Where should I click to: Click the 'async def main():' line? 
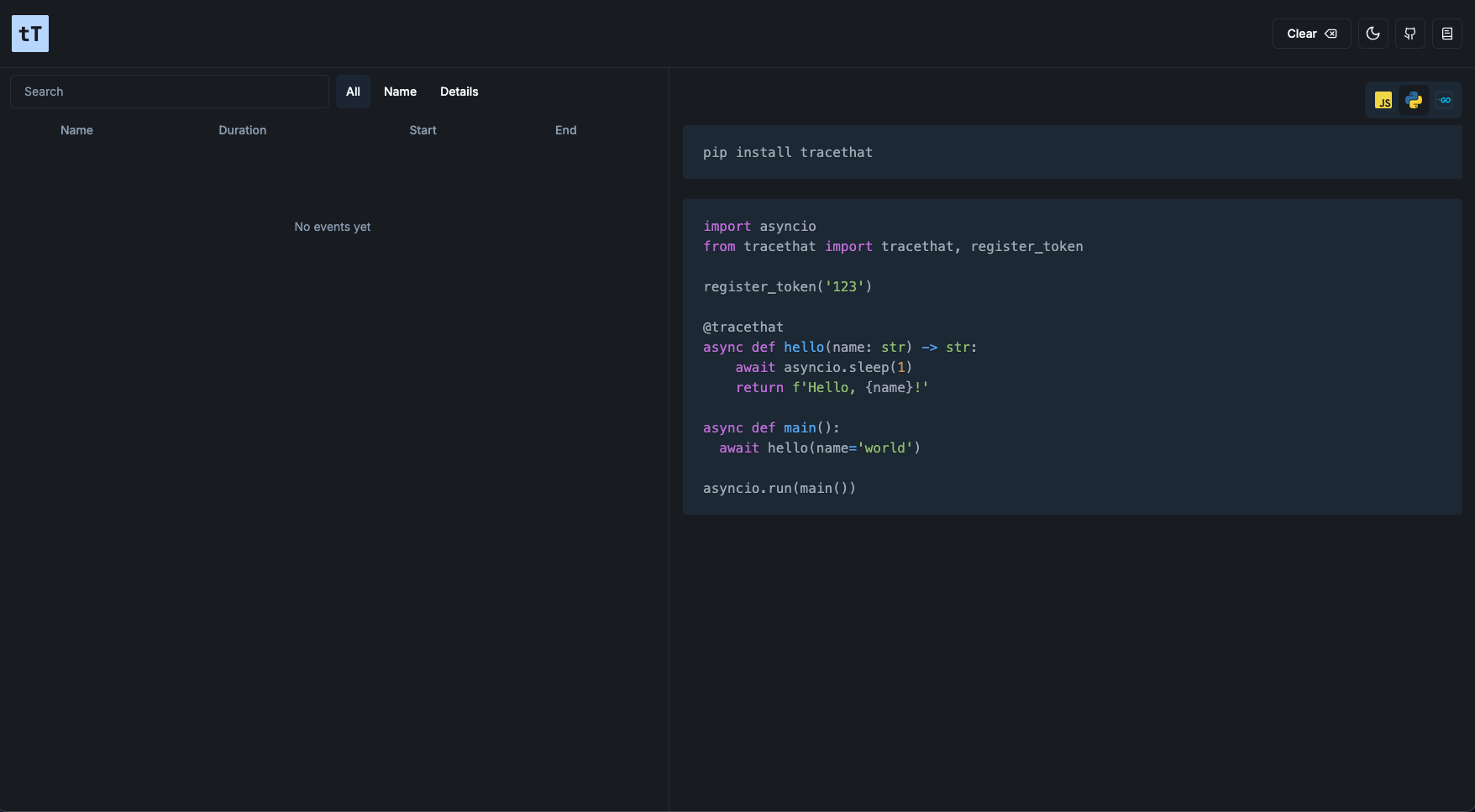(771, 427)
